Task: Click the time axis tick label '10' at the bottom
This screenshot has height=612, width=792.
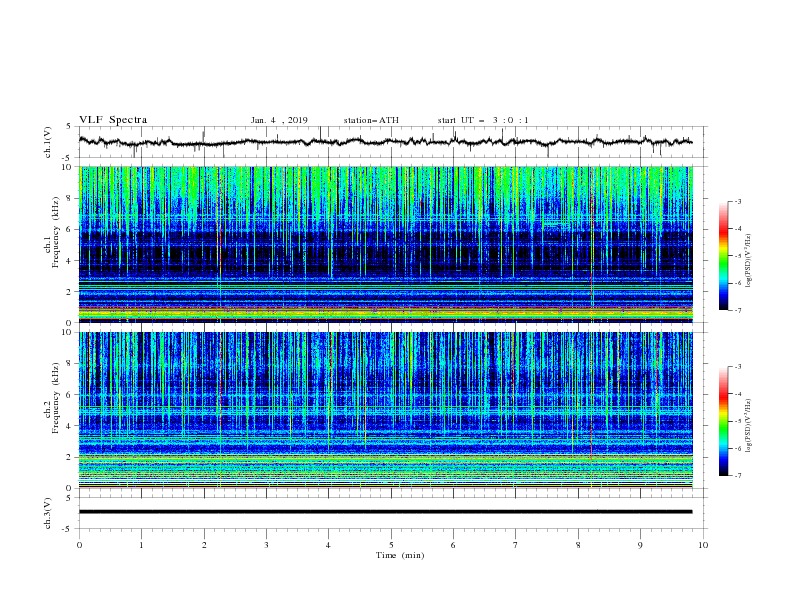Action: click(703, 545)
